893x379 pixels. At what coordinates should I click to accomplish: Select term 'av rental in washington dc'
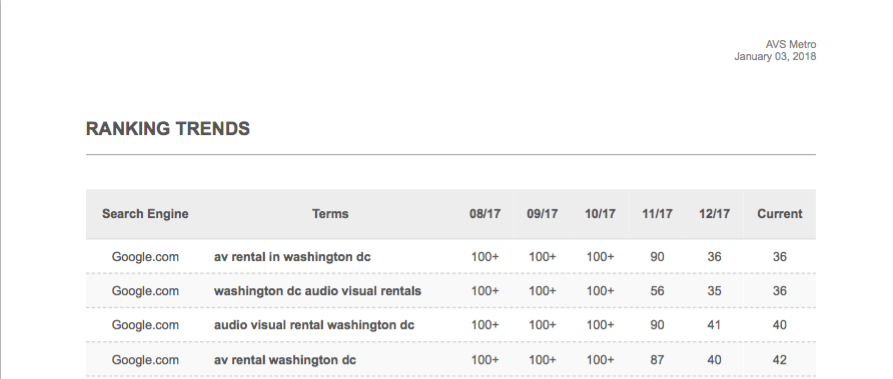[292, 257]
